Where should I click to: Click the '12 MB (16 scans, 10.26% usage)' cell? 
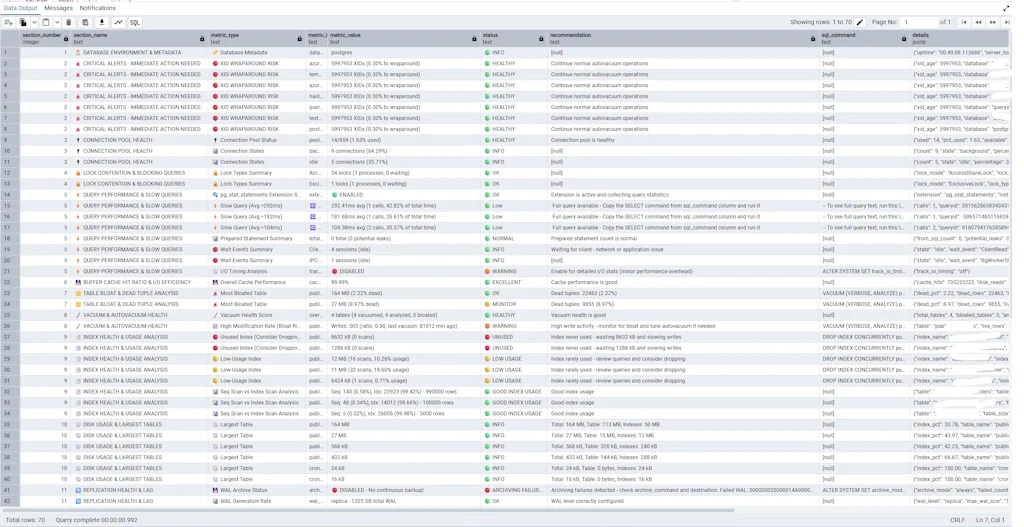click(x=404, y=359)
